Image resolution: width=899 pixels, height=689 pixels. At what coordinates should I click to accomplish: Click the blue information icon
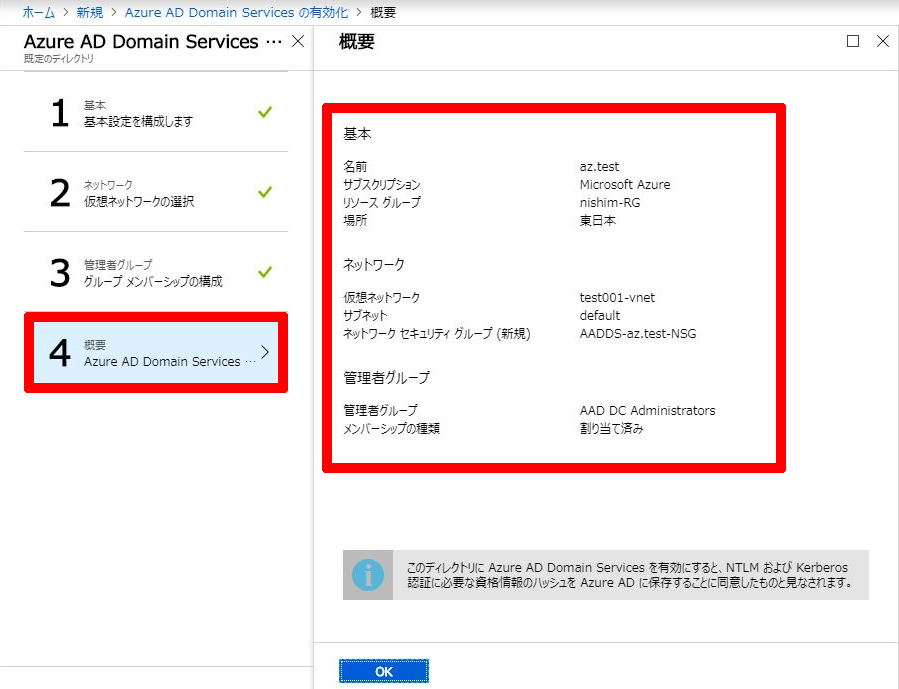(x=368, y=575)
